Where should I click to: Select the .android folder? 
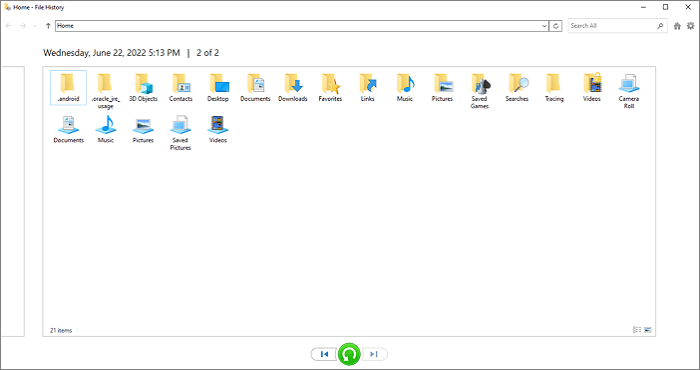click(x=68, y=87)
